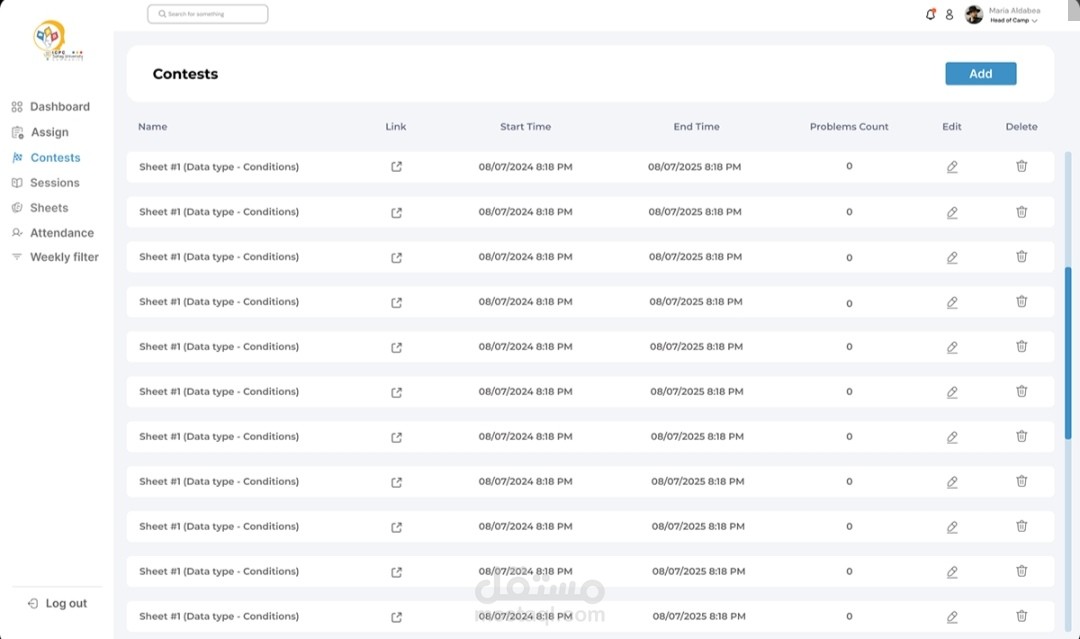This screenshot has width=1080, height=639.
Task: Click the vertical scrollbar thumb
Action: pyautogui.click(x=1068, y=350)
